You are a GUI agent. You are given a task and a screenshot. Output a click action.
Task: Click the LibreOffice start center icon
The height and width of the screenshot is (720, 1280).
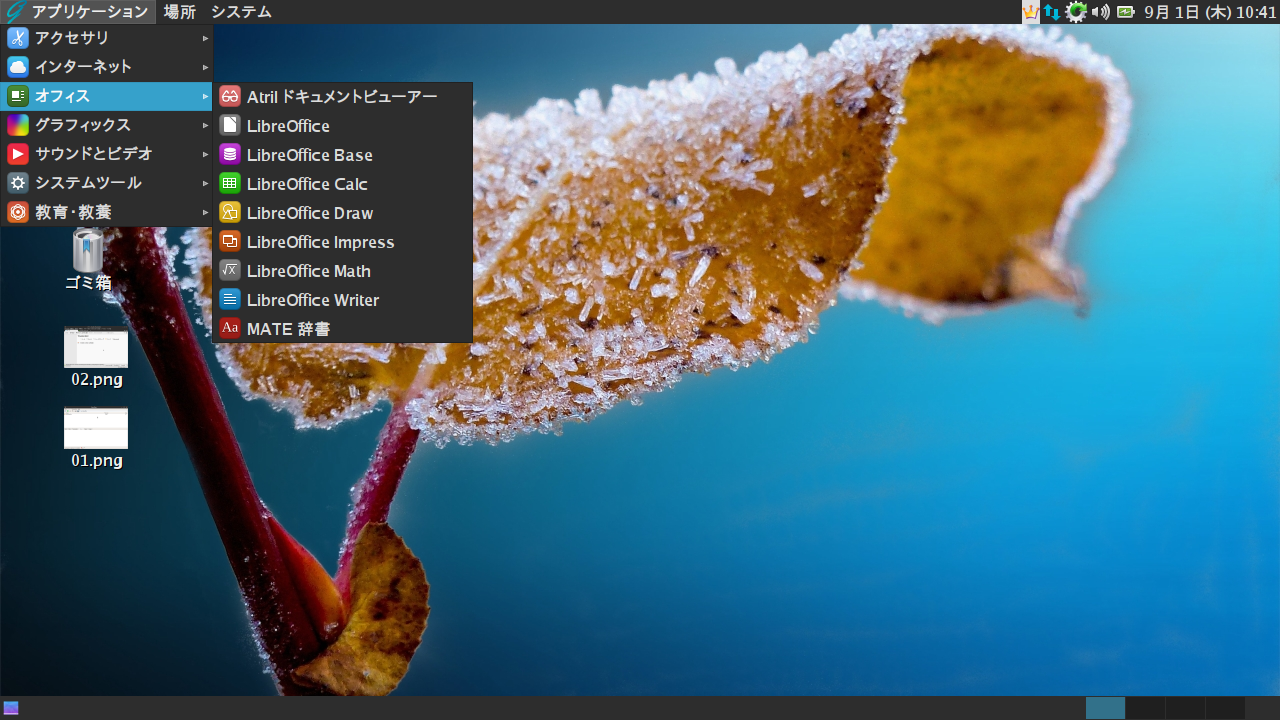coord(230,126)
